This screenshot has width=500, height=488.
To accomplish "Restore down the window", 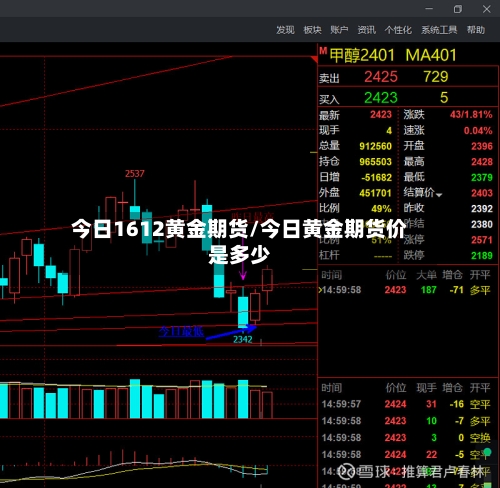I will point(458,9).
